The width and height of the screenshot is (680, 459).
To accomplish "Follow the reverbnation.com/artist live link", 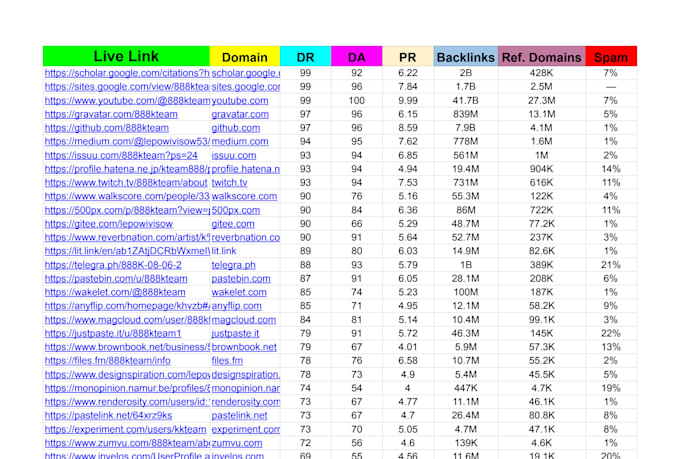I will point(127,238).
